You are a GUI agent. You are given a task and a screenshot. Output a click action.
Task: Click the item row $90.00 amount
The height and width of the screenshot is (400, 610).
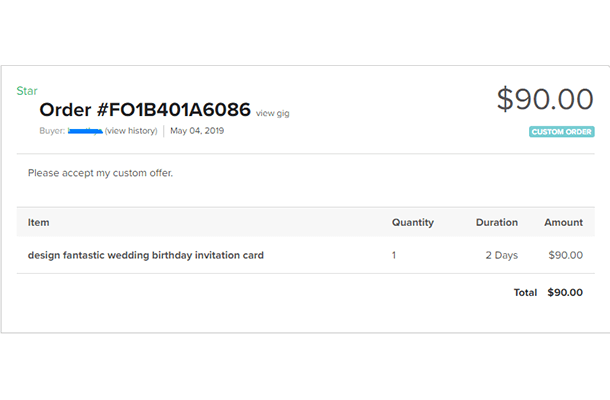pos(565,255)
